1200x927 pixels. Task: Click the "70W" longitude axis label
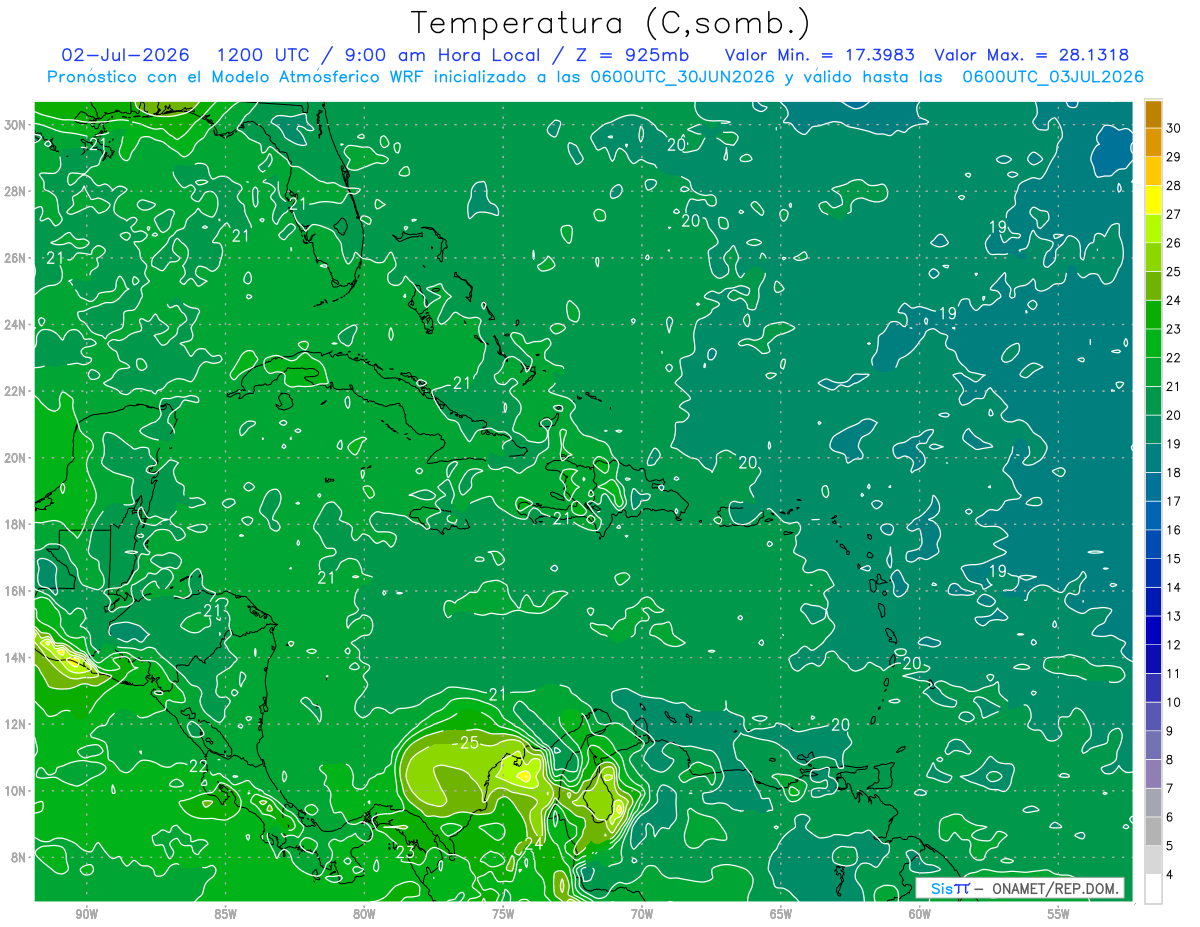(x=642, y=914)
